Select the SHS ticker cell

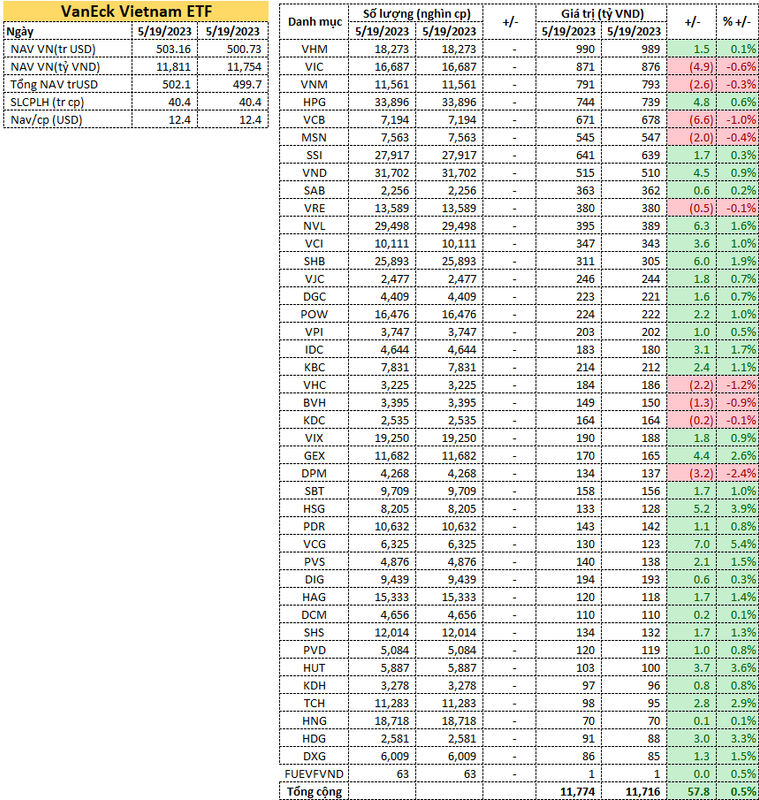coord(314,633)
